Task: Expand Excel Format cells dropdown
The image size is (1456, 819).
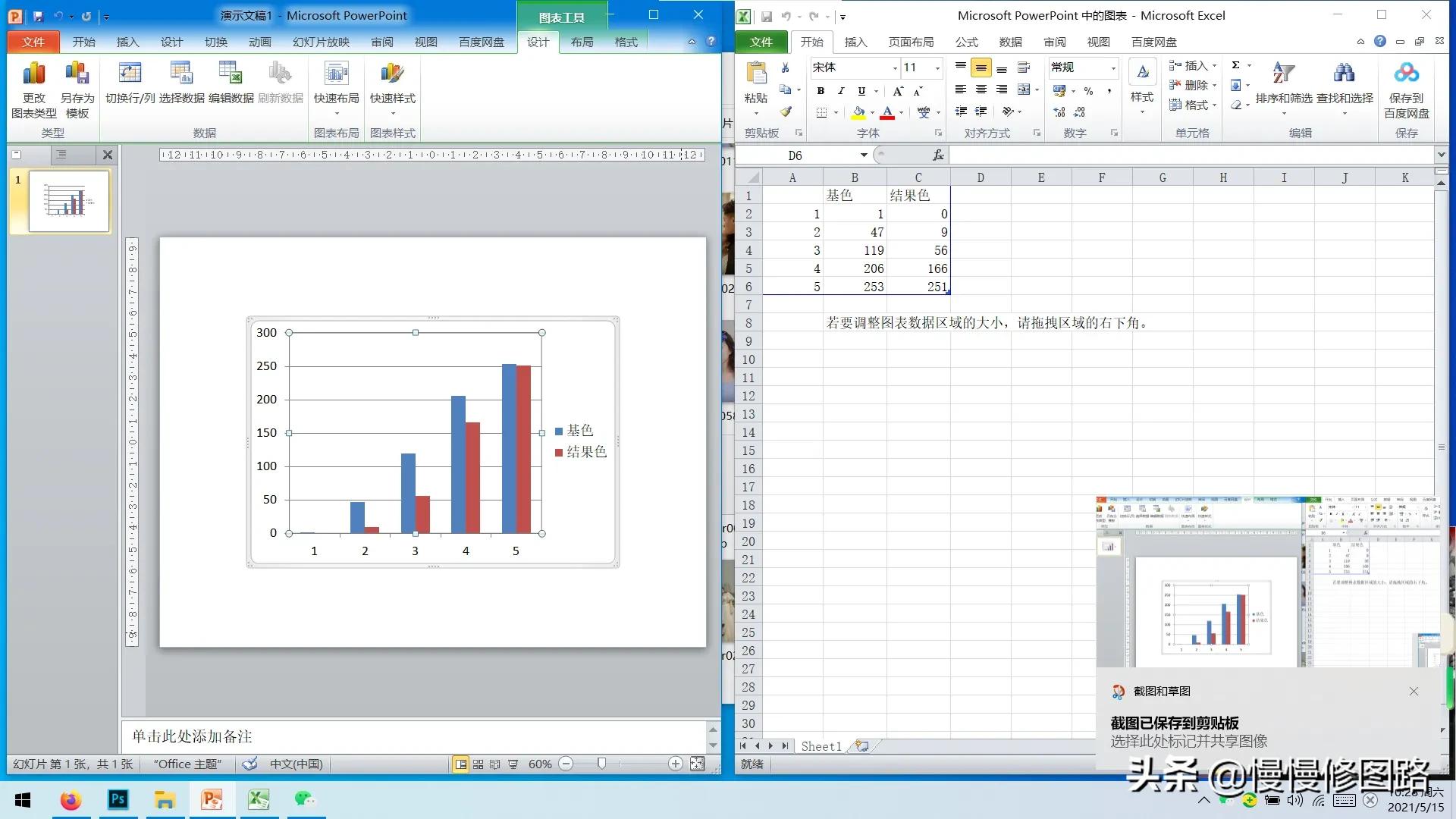Action: [x=1214, y=105]
